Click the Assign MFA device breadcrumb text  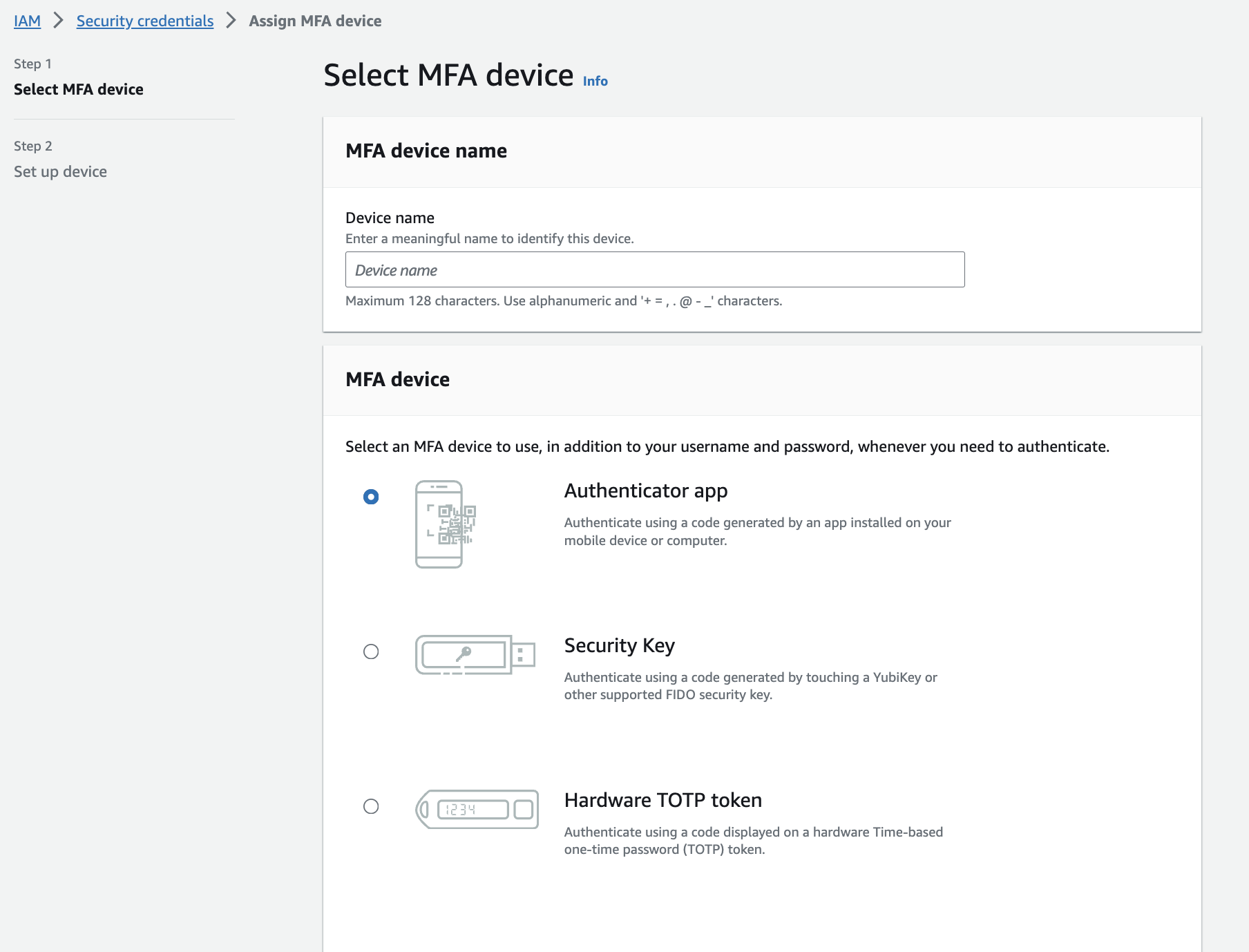(315, 21)
